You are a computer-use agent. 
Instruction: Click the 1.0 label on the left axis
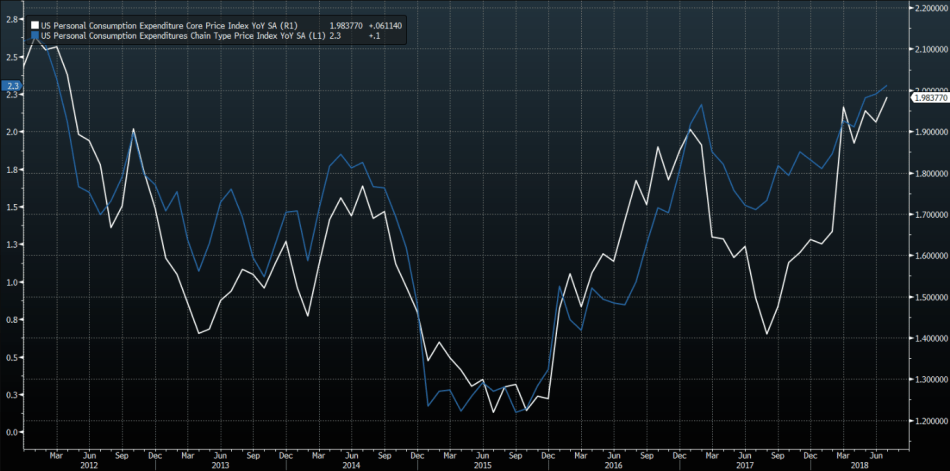pos(11,282)
